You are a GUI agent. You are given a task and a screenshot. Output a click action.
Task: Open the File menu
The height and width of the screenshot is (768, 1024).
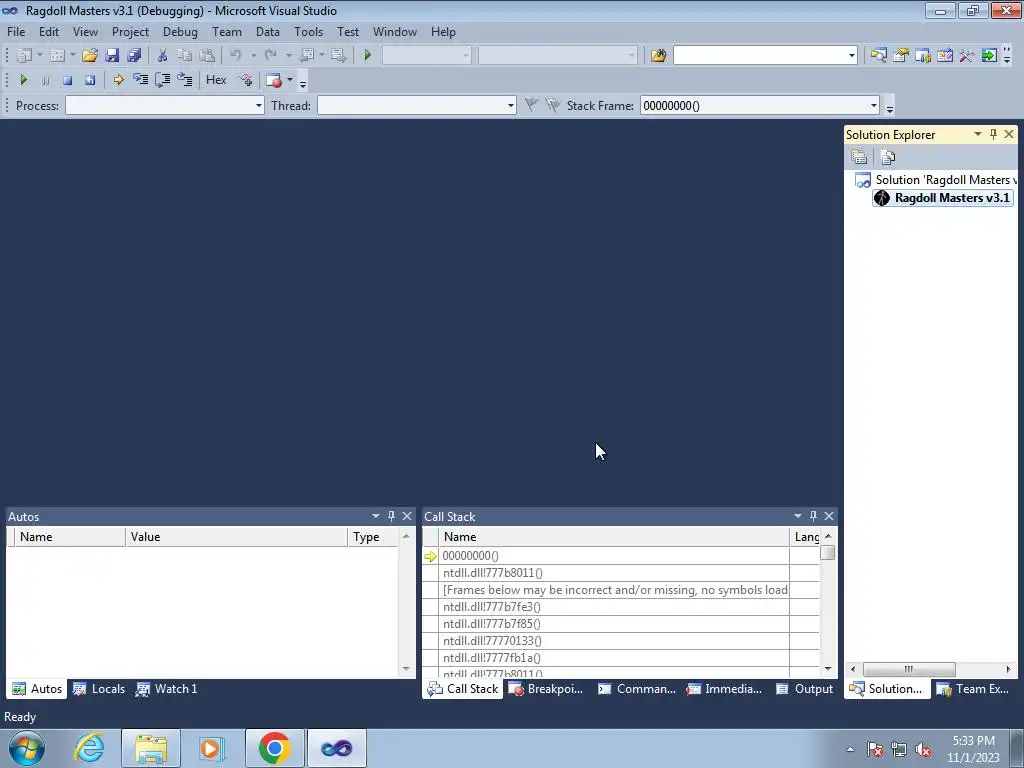tap(16, 32)
